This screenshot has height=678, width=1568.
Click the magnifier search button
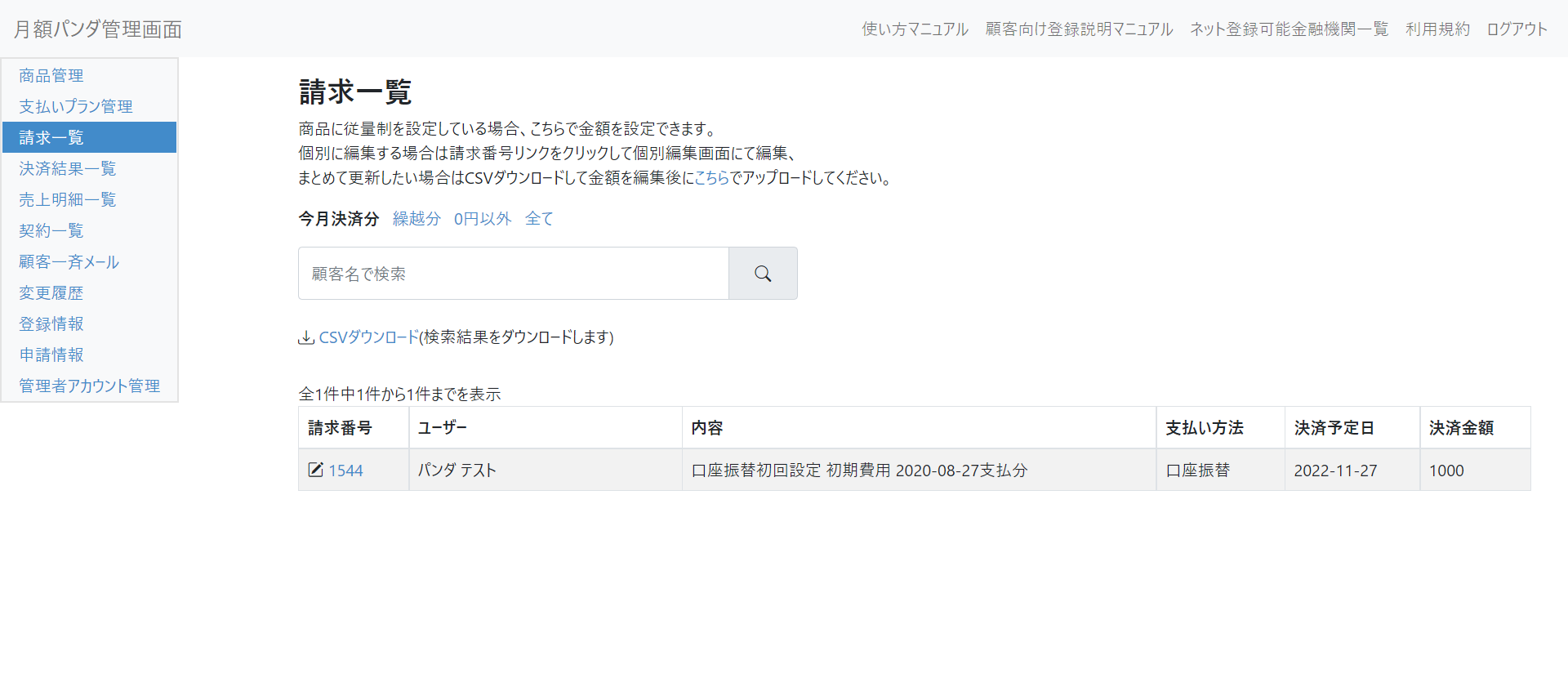tap(763, 274)
